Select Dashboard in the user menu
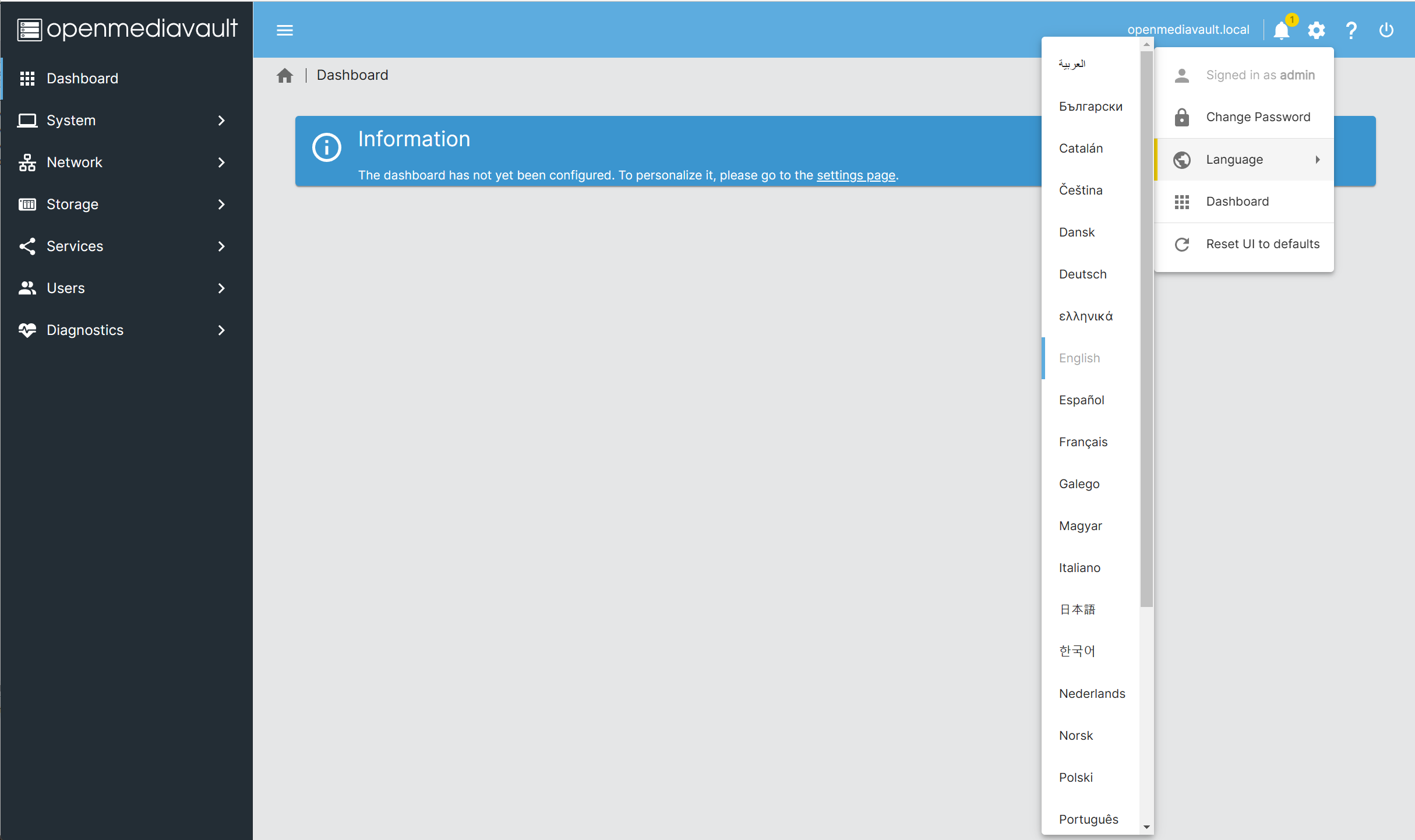This screenshot has width=1415, height=840. (x=1244, y=202)
